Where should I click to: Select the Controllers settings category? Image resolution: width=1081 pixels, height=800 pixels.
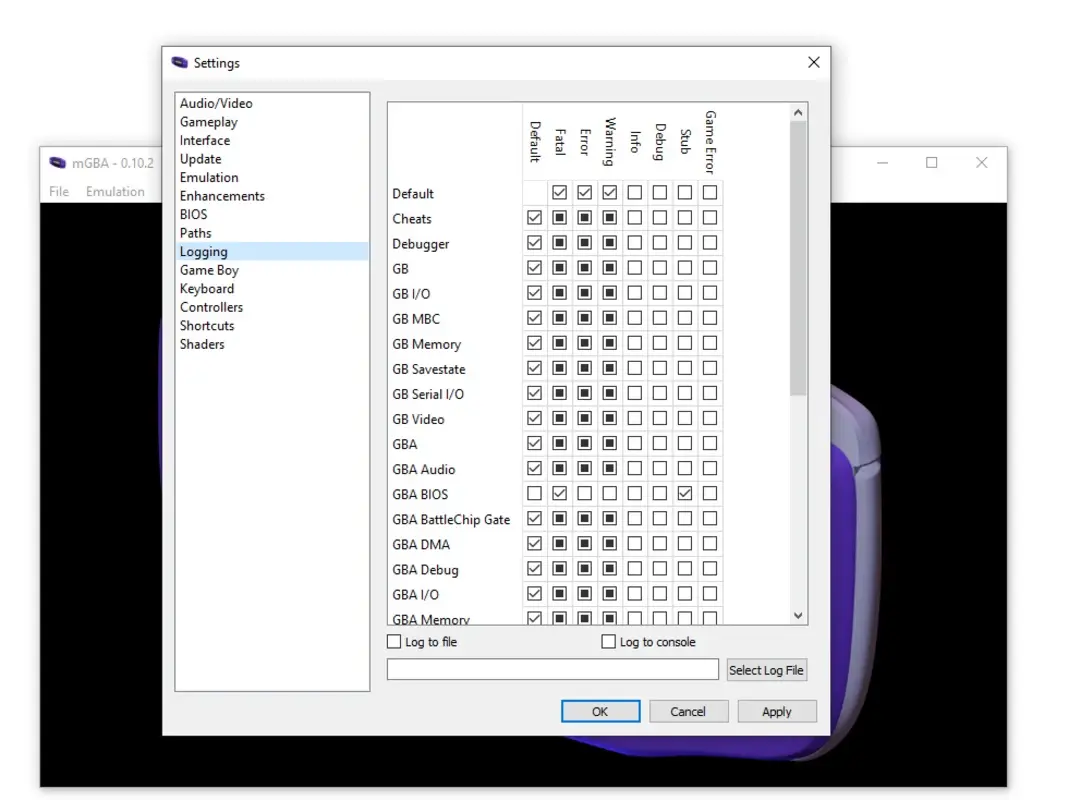pos(211,307)
